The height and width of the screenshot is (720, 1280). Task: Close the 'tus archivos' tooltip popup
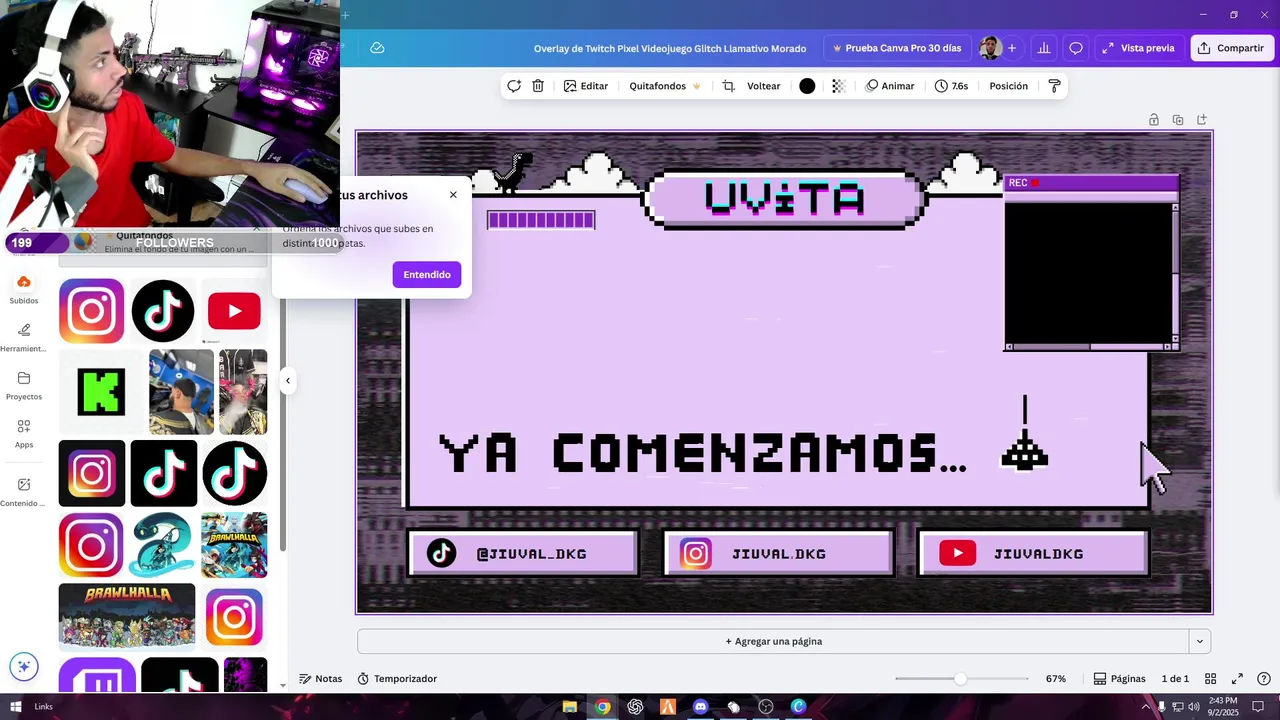(x=453, y=195)
